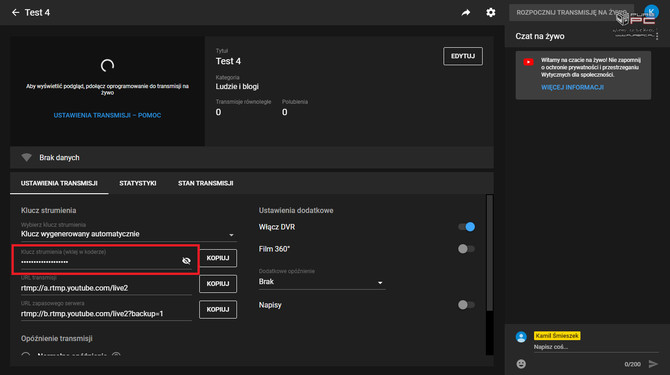Click the account avatar K icon
Screen dimensions: 670x375
pyautogui.click(x=651, y=12)
